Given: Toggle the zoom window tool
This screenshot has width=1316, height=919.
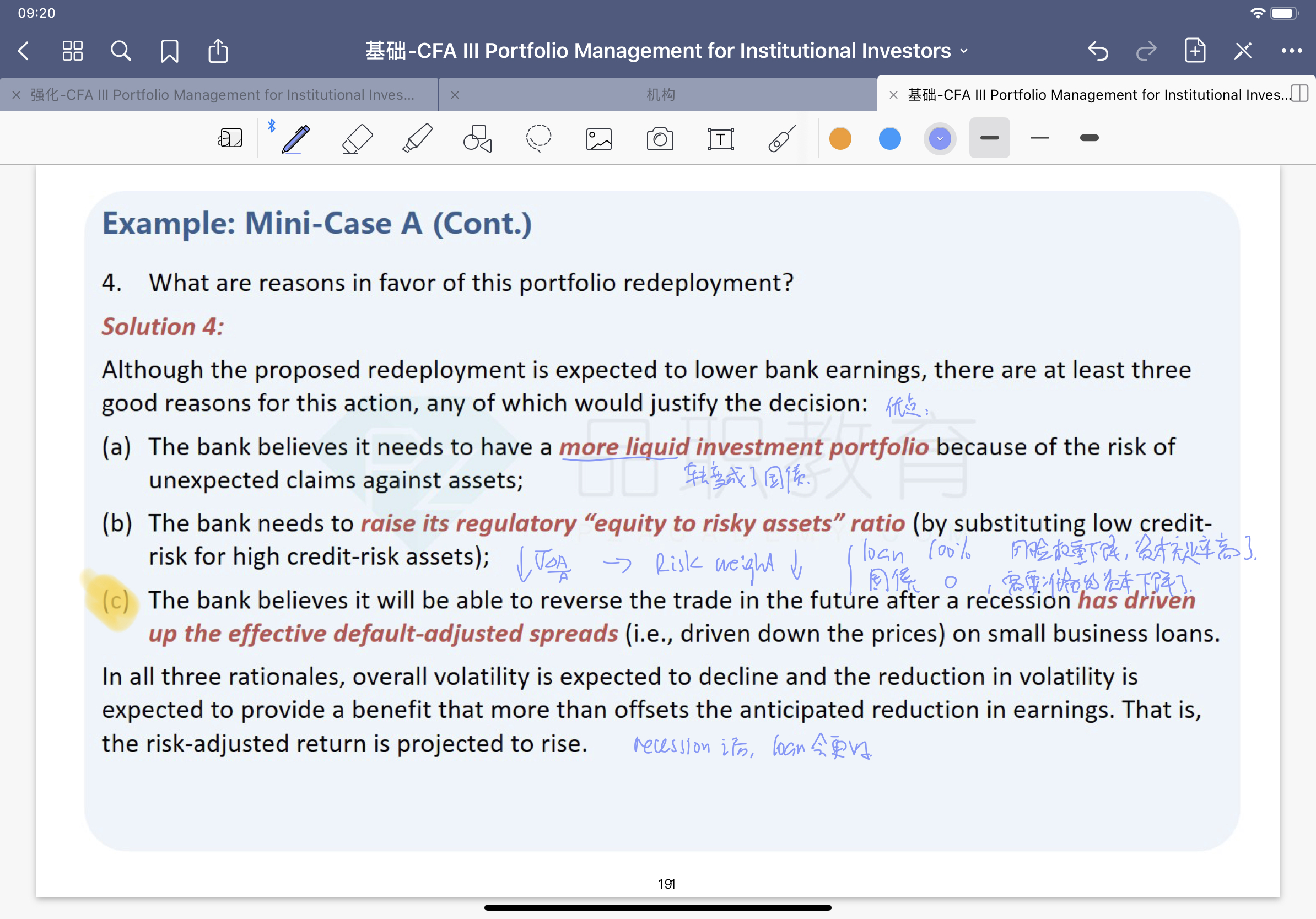Looking at the screenshot, I should [x=230, y=138].
